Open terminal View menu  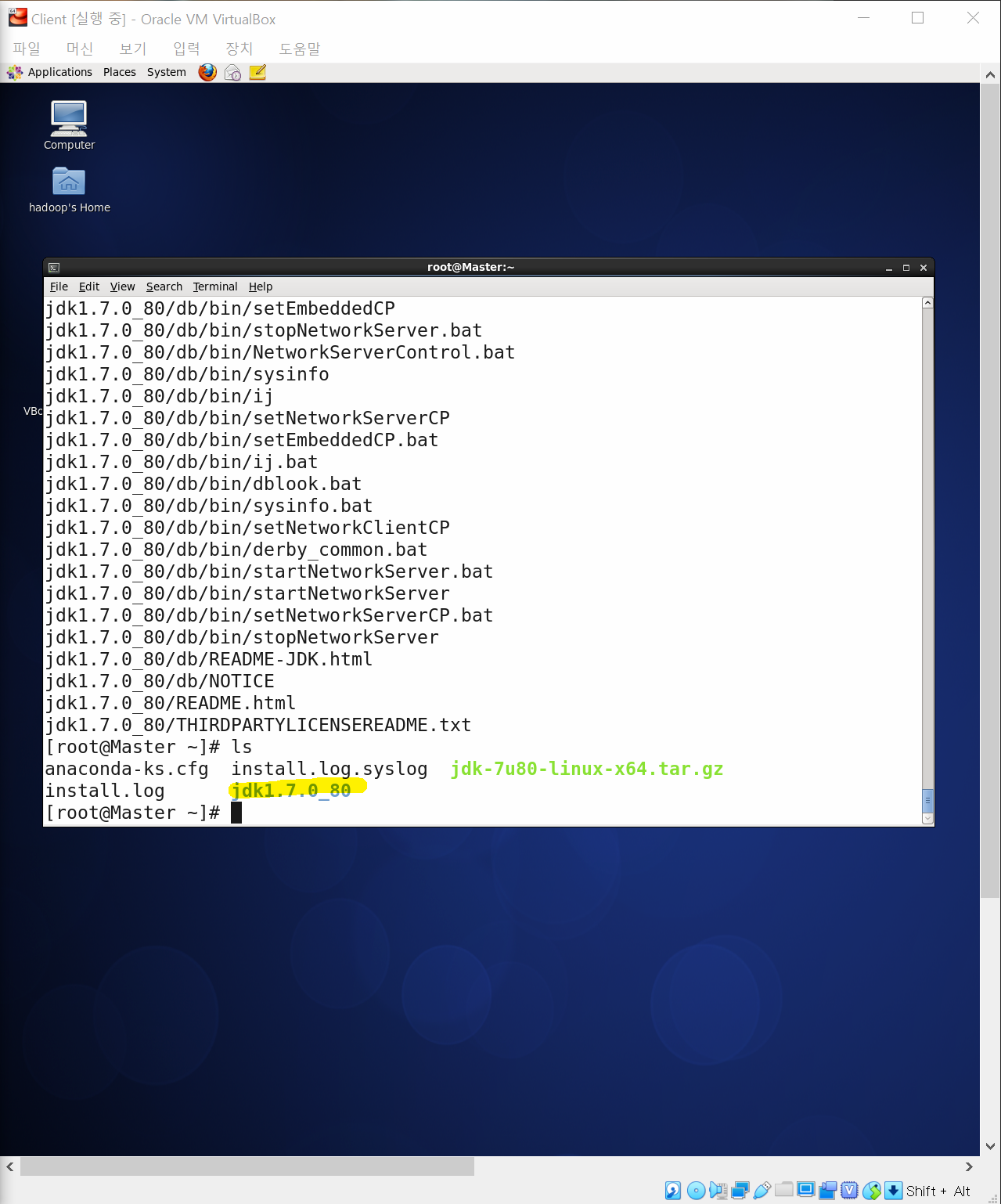(122, 287)
